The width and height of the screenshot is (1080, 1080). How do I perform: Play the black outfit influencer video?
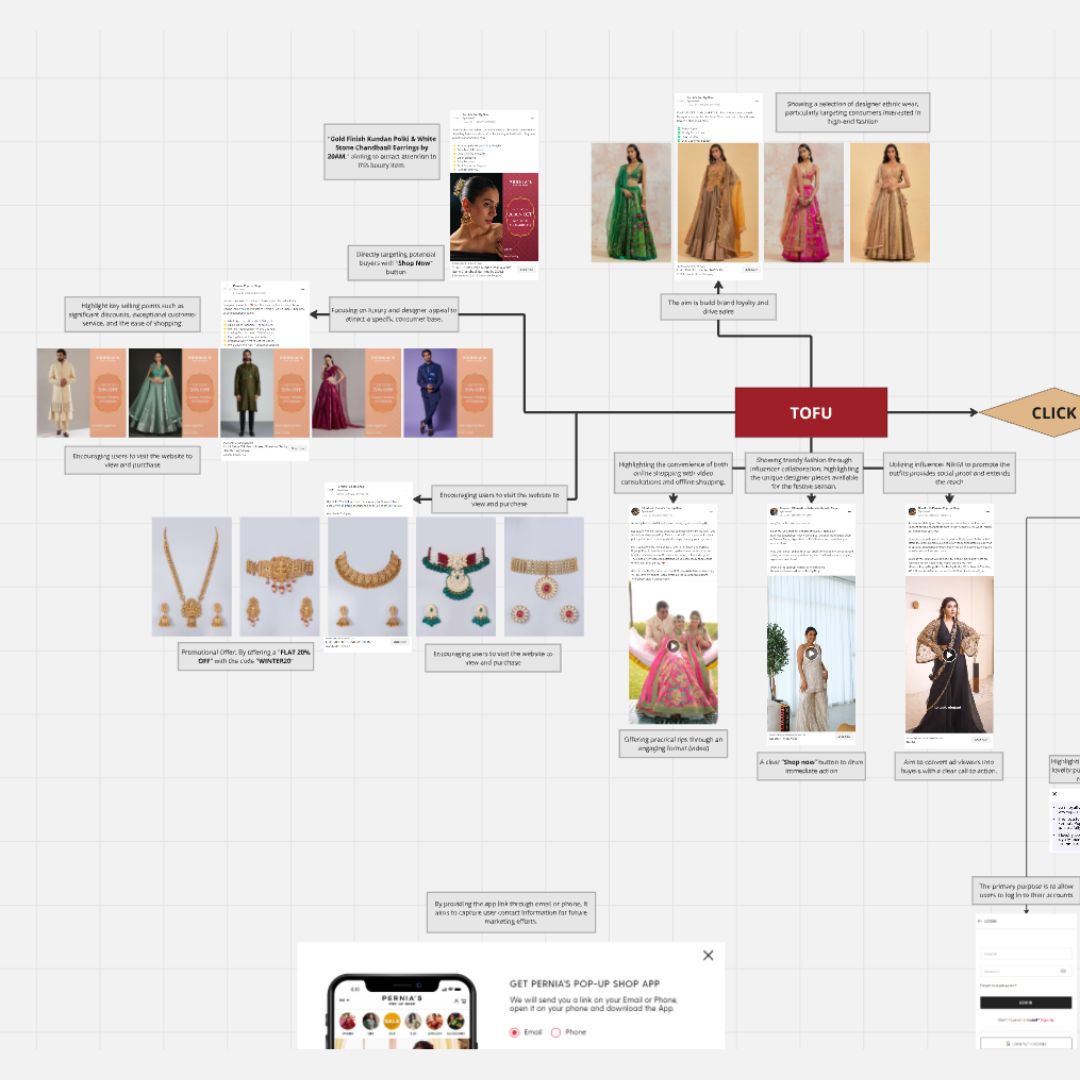coord(949,655)
